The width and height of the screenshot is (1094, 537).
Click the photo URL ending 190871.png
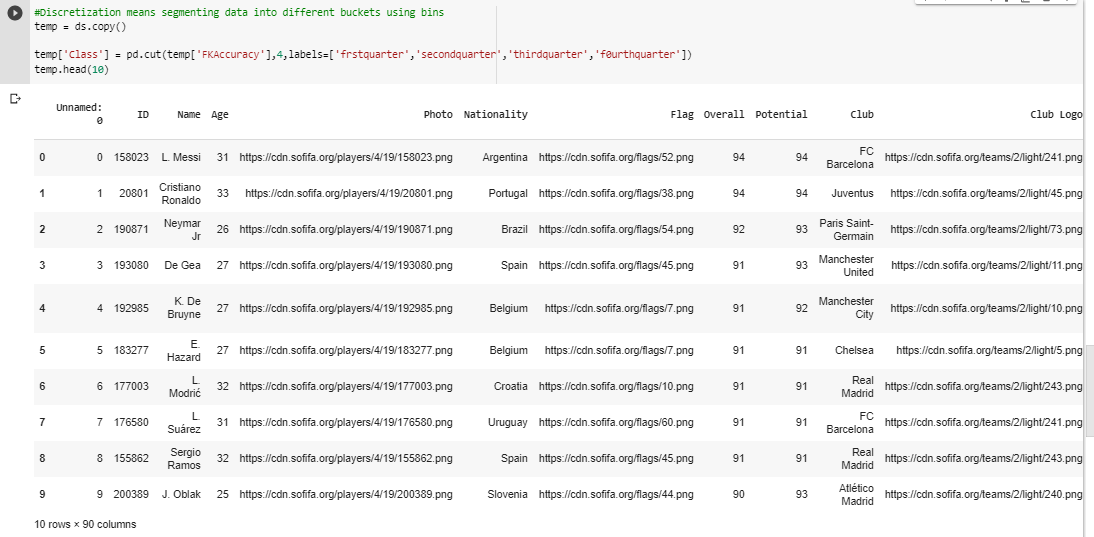click(x=346, y=229)
